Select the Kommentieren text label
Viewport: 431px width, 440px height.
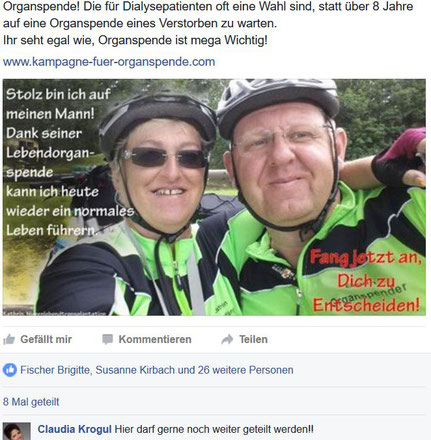point(155,339)
